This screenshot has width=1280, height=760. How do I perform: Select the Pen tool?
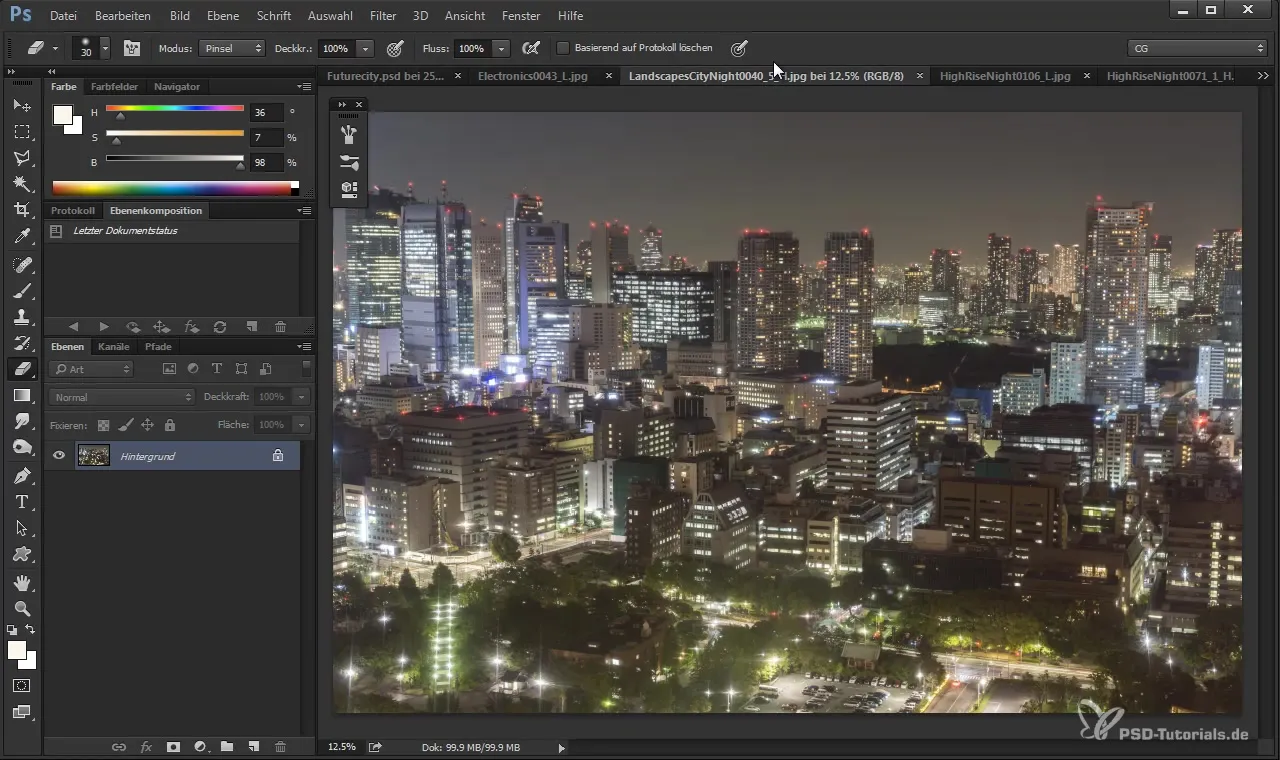click(22, 475)
